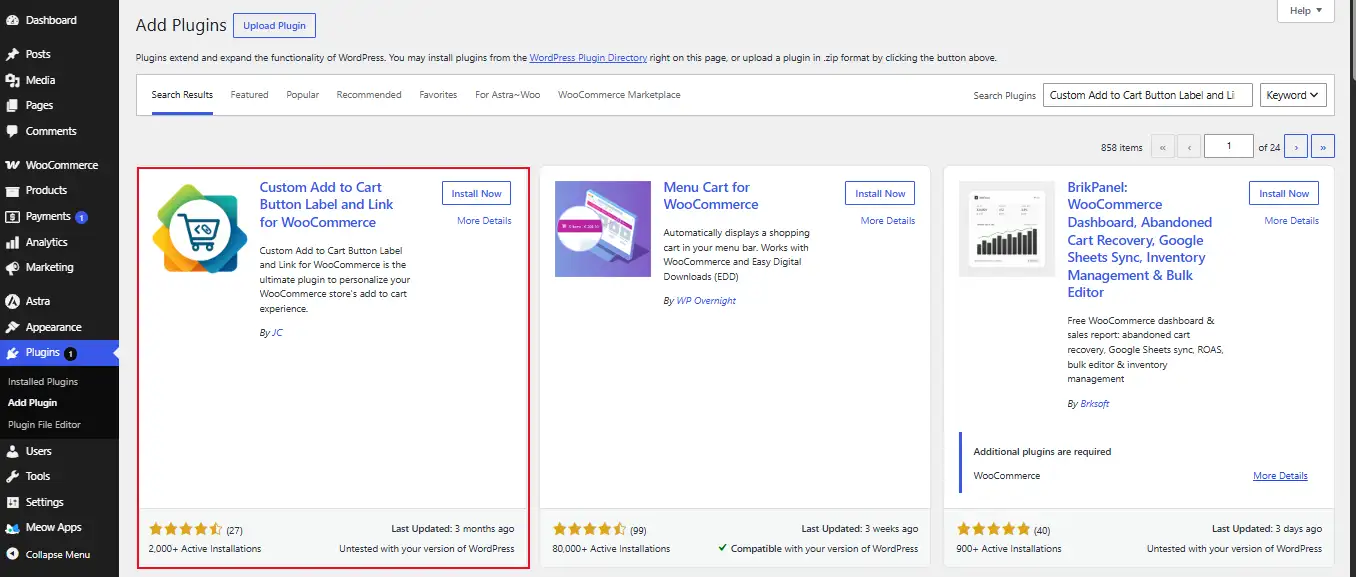This screenshot has width=1356, height=577.
Task: Open BrikPanel plugin thumbnail image
Action: 1007,229
